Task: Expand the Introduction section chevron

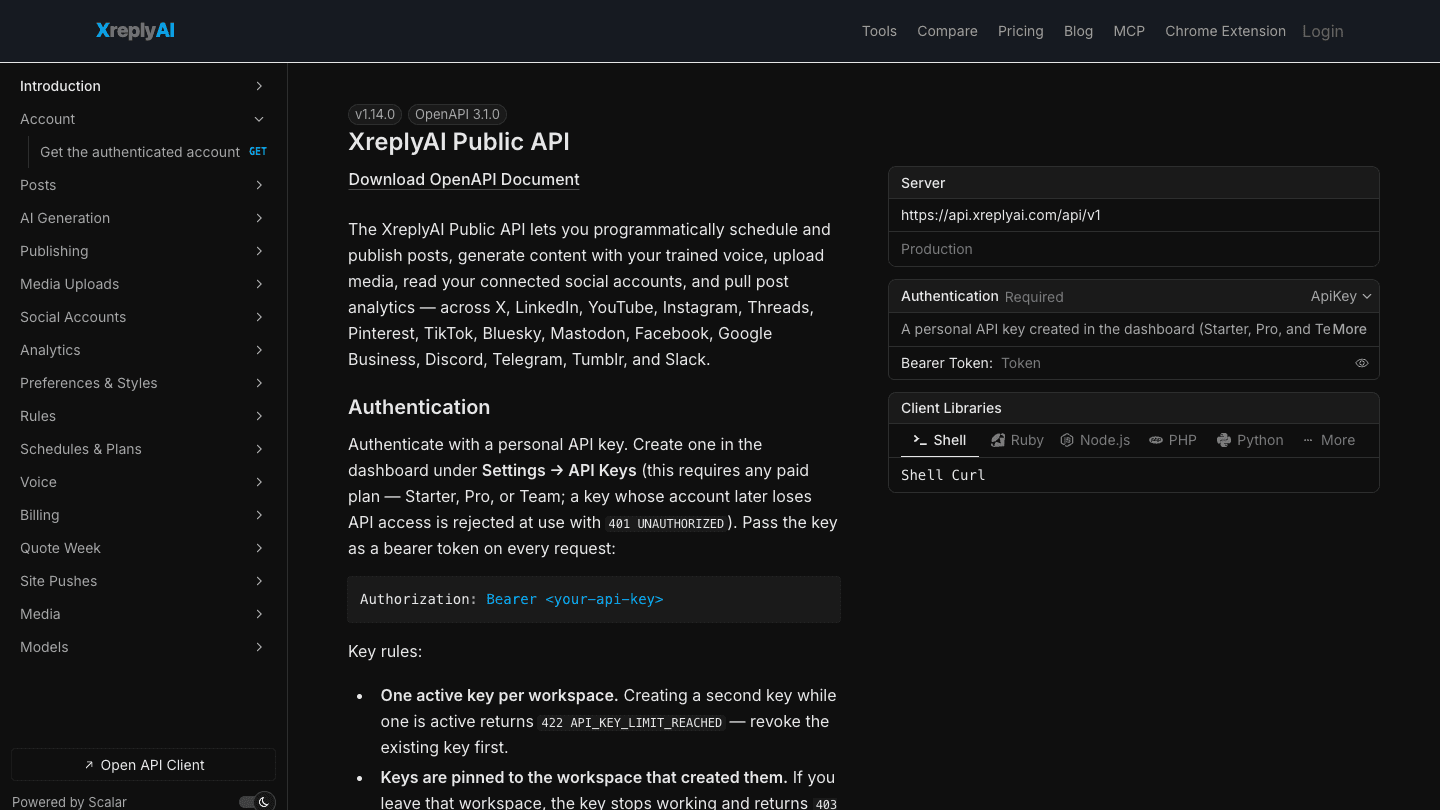Action: (x=259, y=86)
